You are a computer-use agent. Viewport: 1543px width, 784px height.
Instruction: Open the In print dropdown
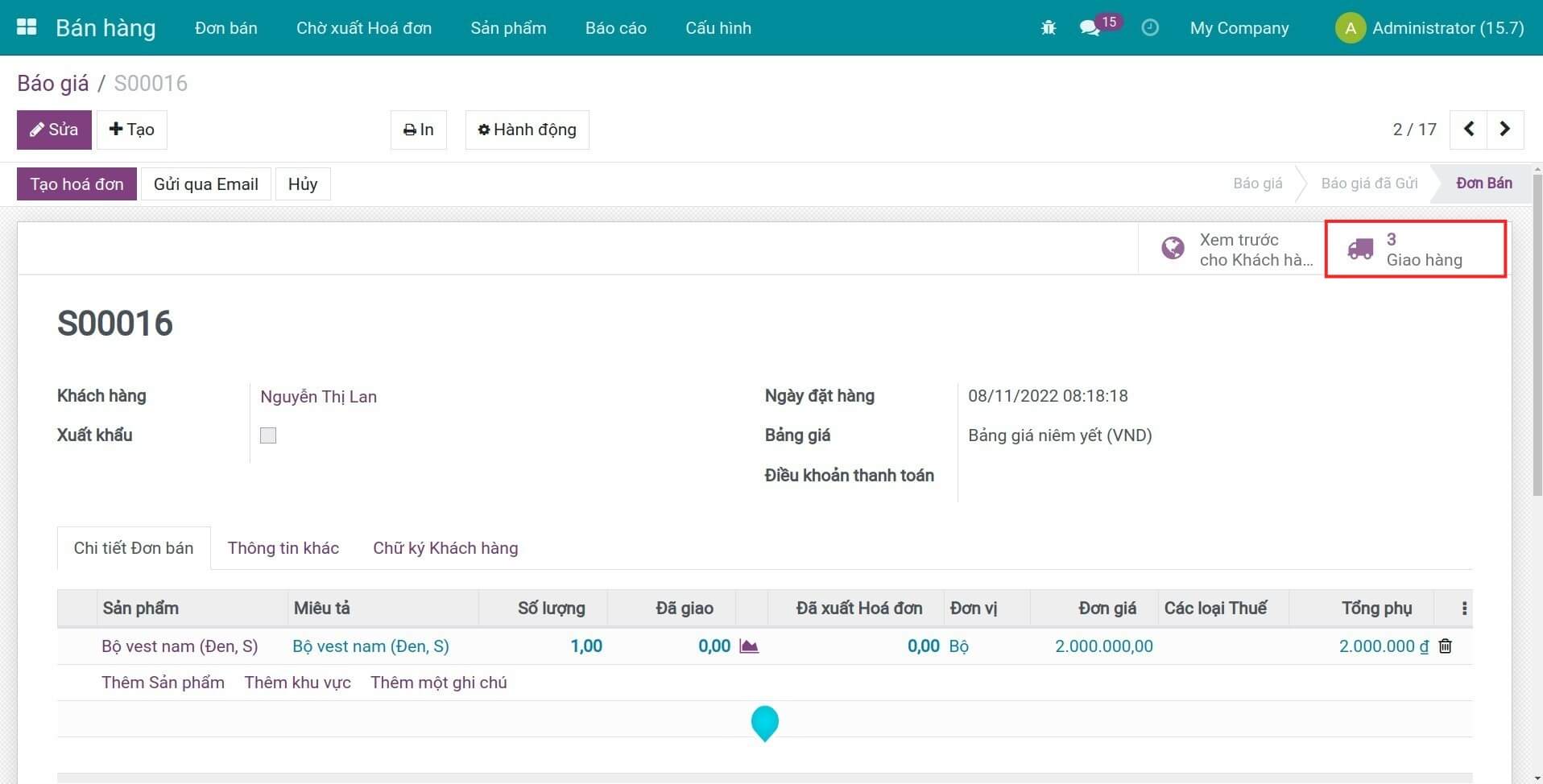418,130
